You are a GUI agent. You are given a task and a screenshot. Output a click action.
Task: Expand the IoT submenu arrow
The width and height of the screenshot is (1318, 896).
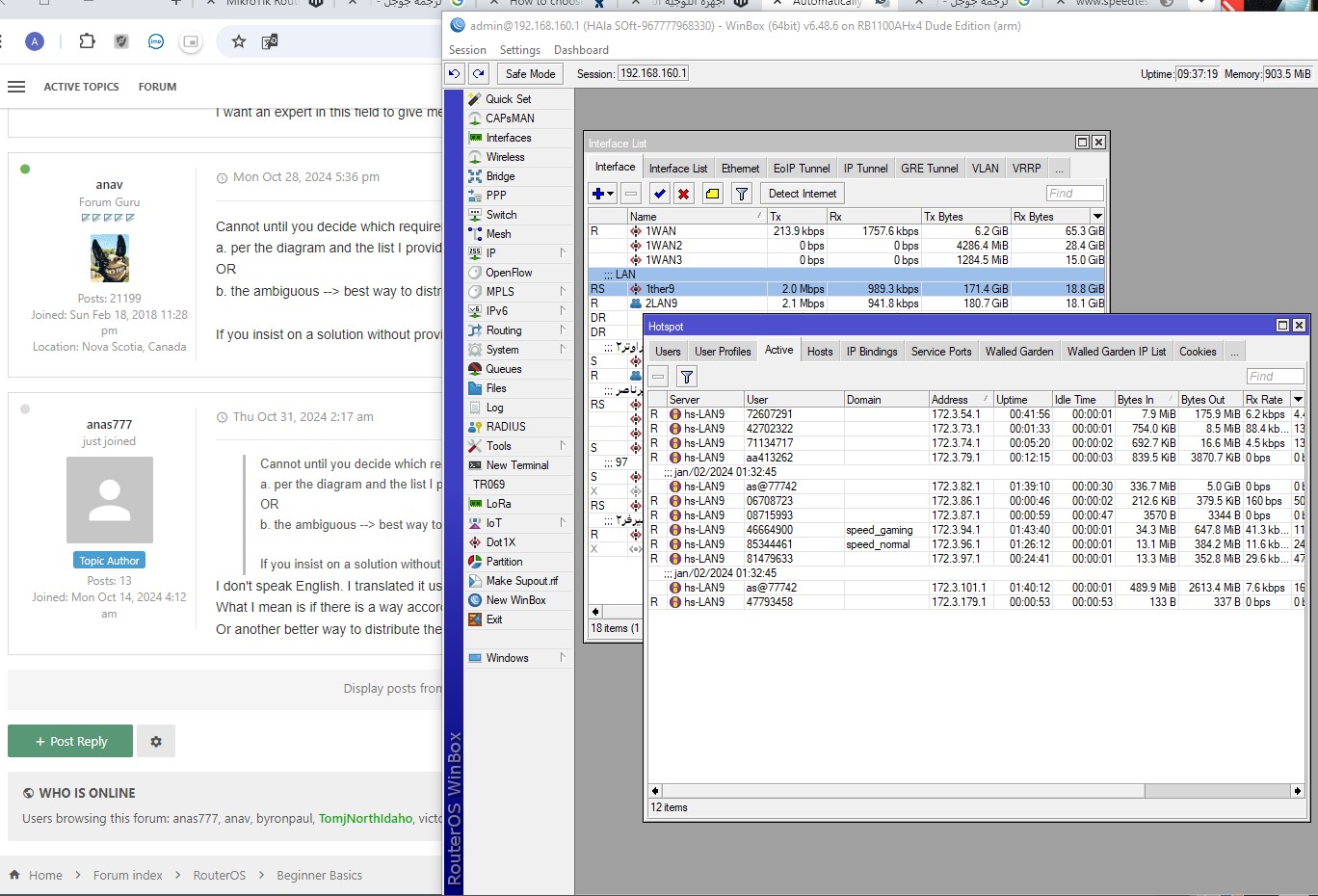(x=563, y=522)
